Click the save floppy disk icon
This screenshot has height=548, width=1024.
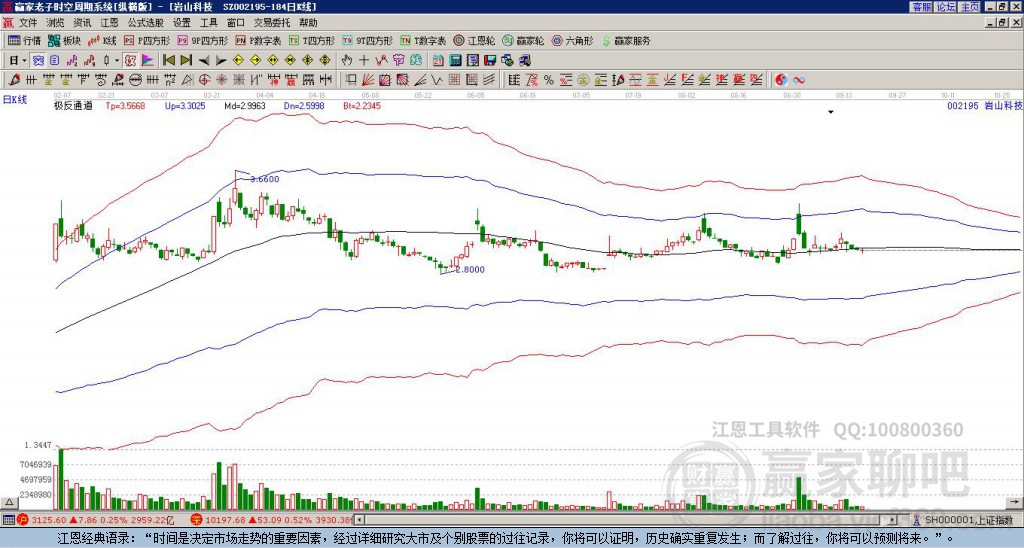[x=490, y=61]
